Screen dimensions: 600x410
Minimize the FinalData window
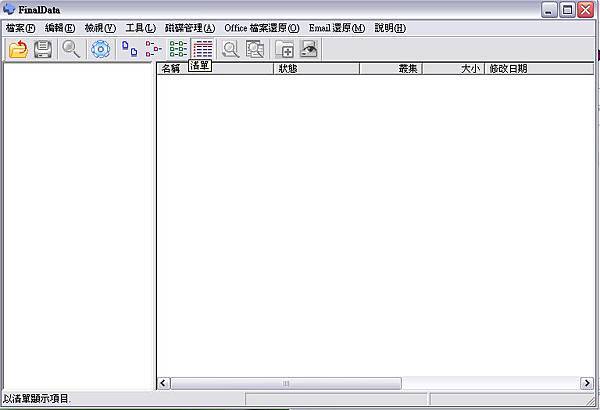549,10
